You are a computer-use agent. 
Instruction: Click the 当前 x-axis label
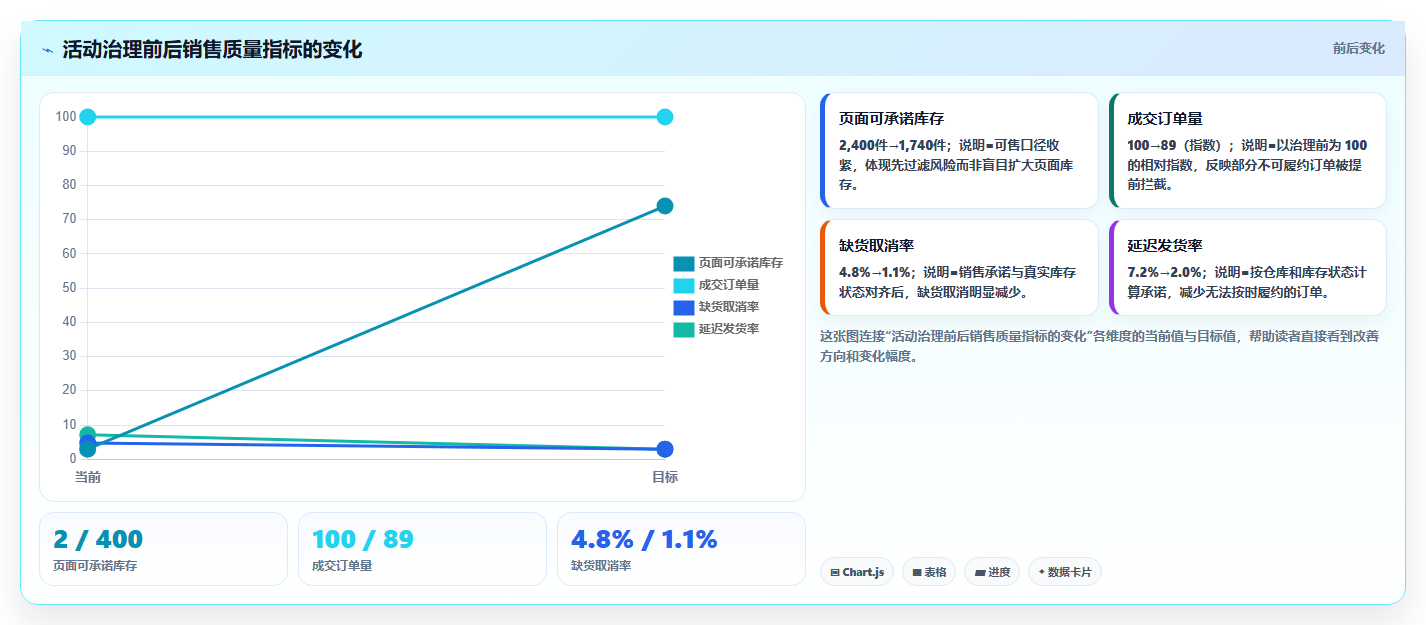(x=88, y=477)
